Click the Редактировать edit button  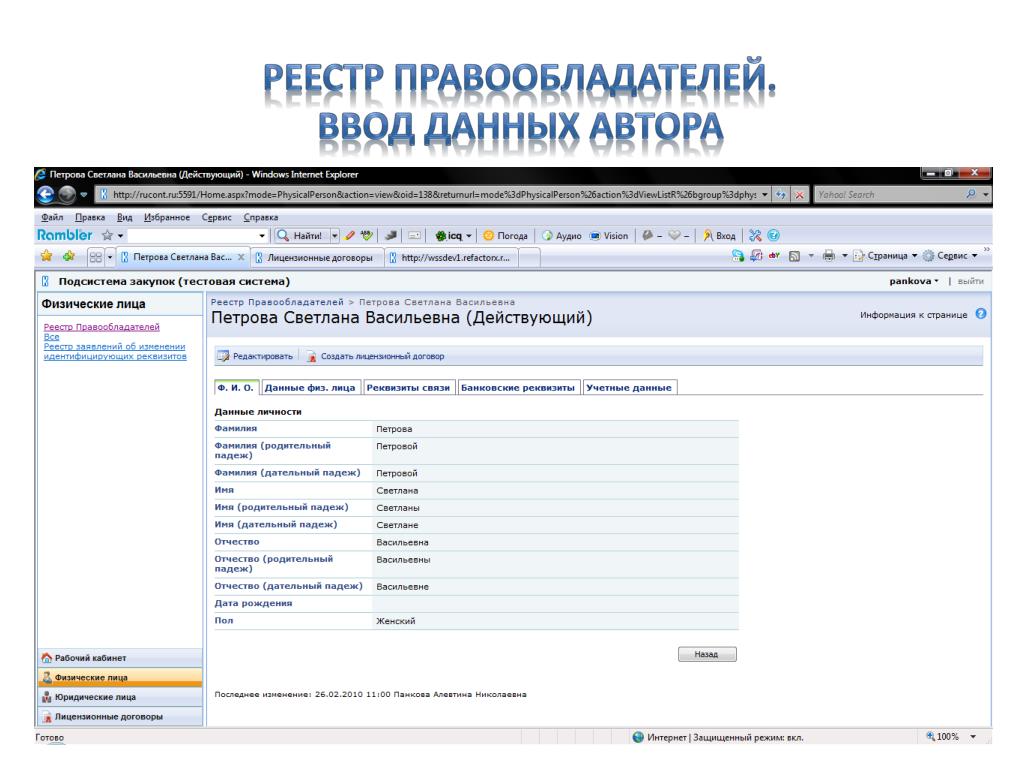click(255, 356)
